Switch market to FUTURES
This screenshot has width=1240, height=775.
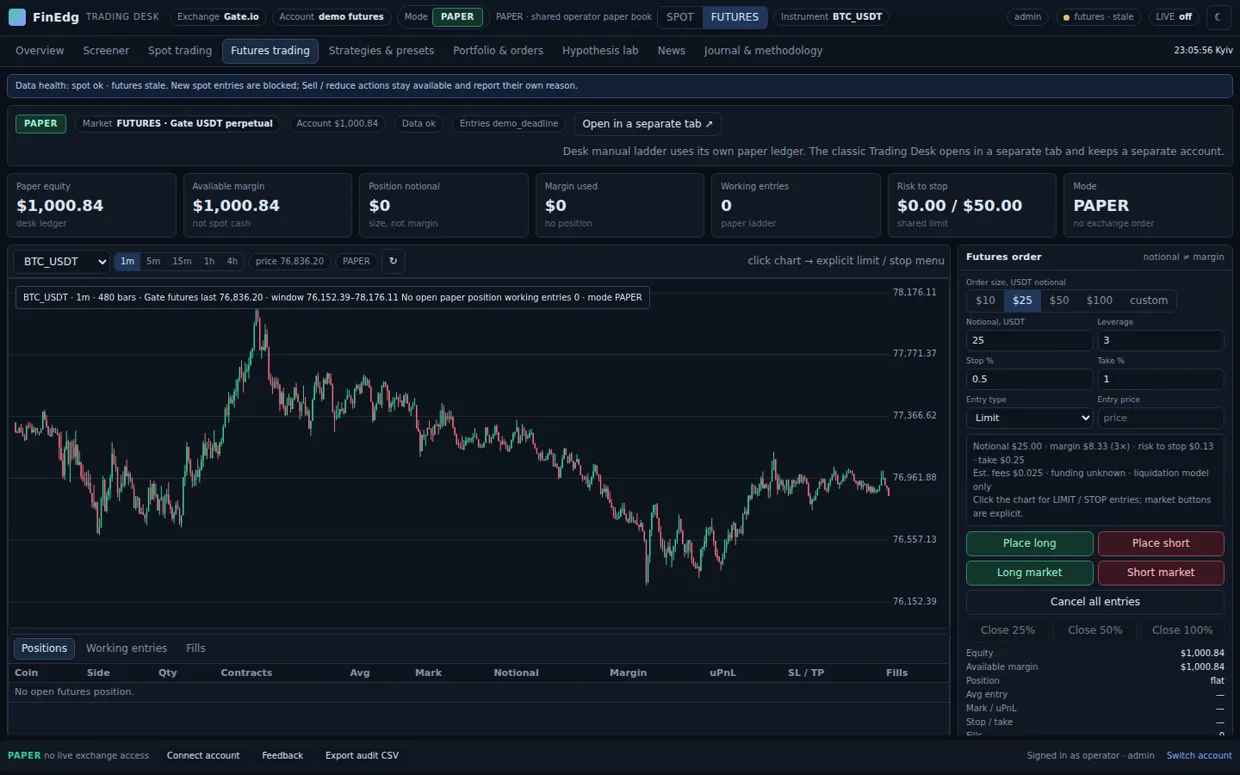(x=735, y=17)
